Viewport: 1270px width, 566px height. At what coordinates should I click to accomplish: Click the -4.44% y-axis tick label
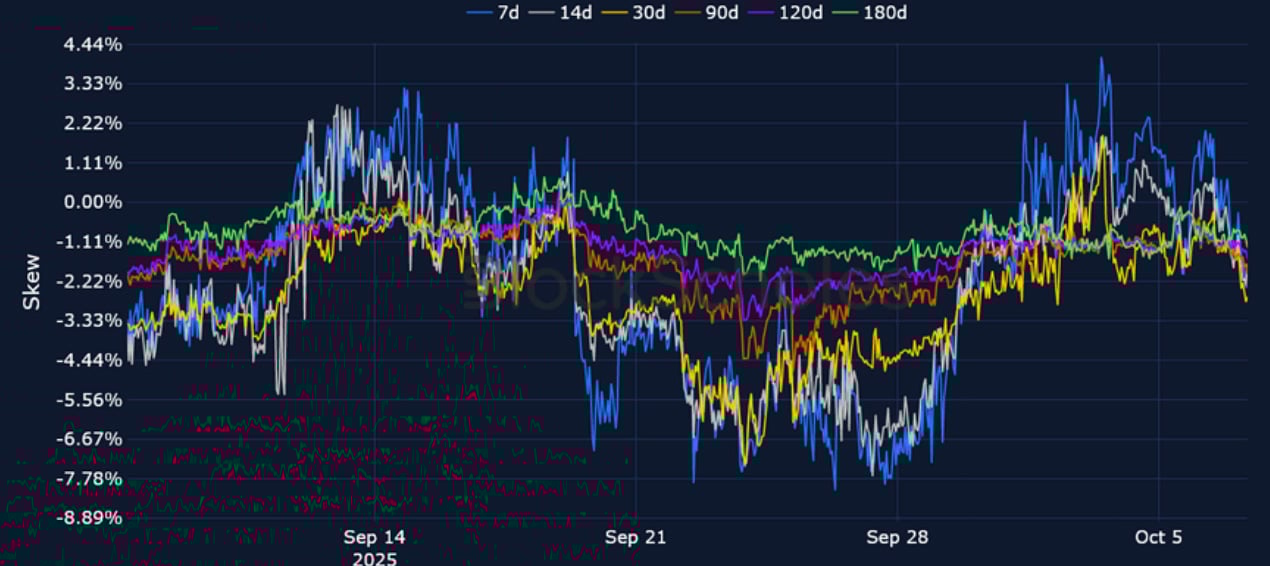[x=89, y=360]
